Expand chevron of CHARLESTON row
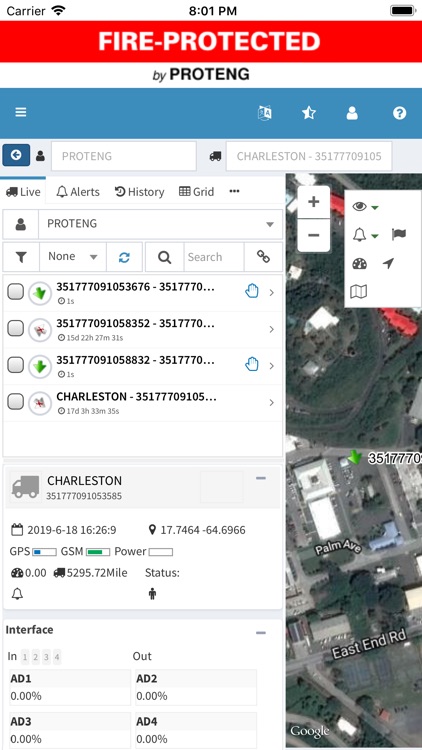The image size is (422, 750). click(272, 403)
